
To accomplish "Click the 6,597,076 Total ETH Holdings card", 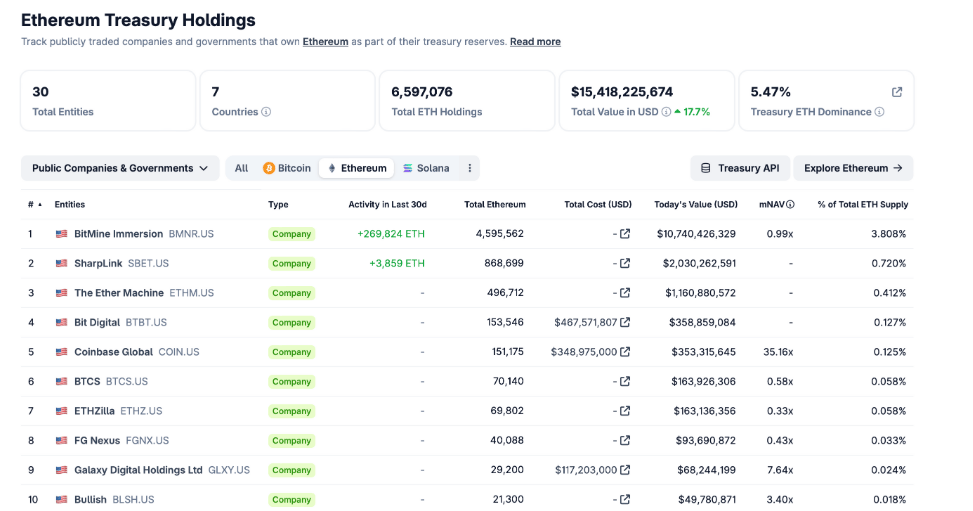I will [467, 101].
